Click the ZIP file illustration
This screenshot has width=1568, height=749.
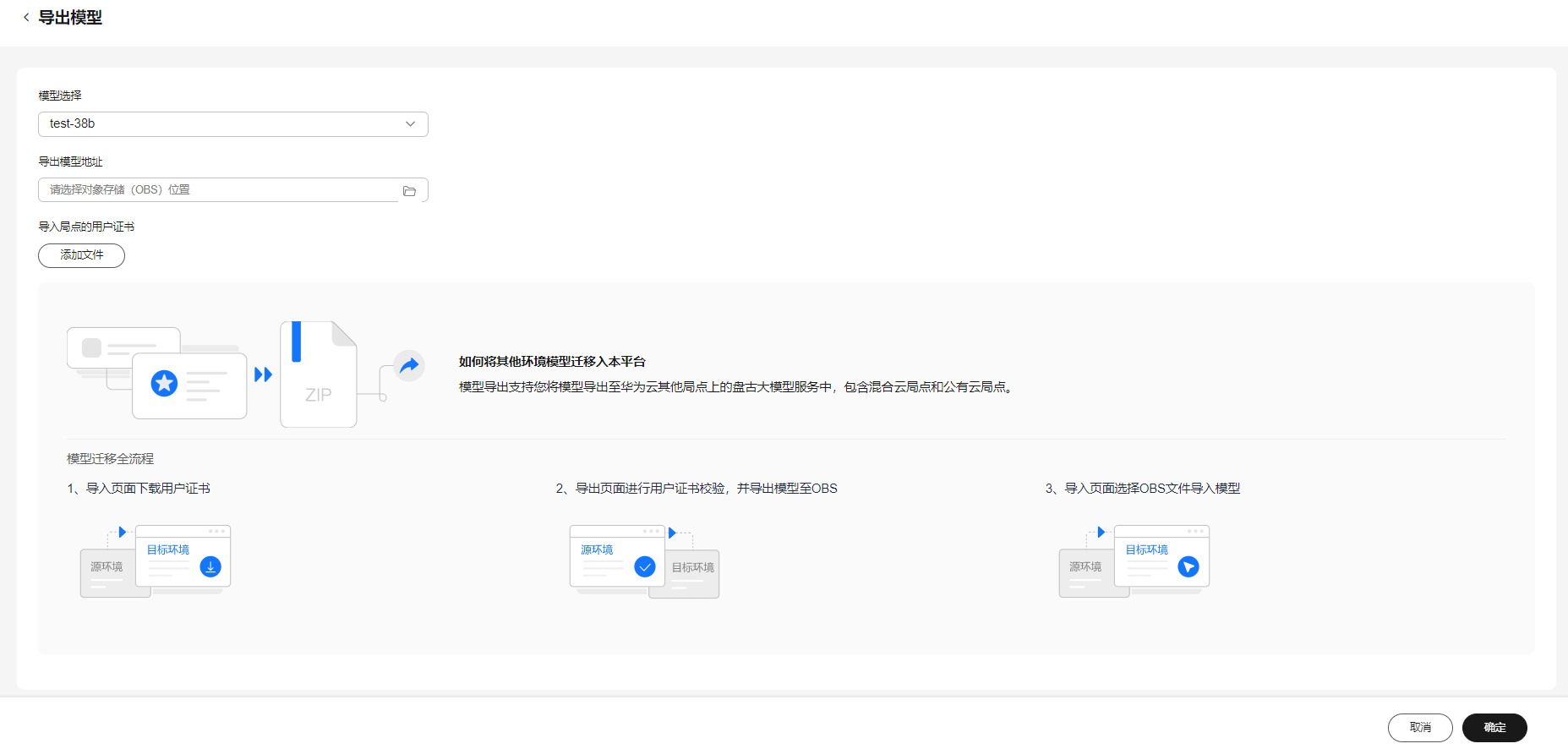pyautogui.click(x=319, y=374)
